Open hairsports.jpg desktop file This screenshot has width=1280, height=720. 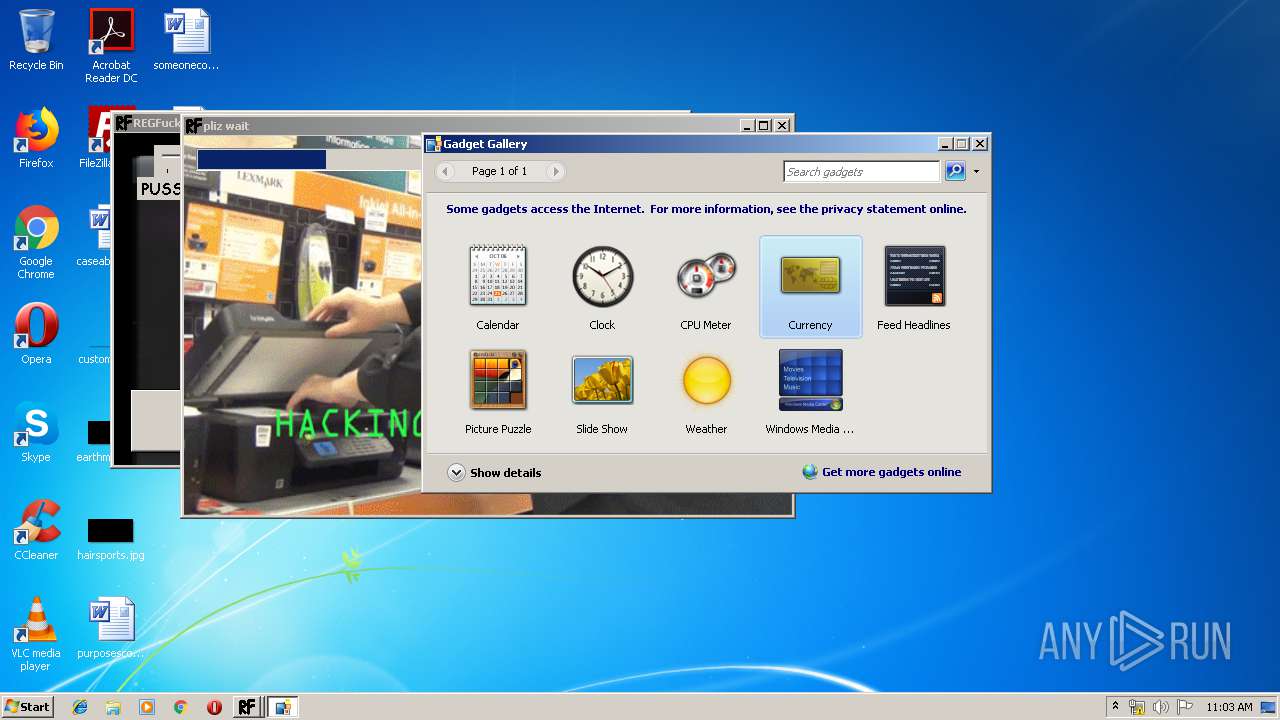111,537
